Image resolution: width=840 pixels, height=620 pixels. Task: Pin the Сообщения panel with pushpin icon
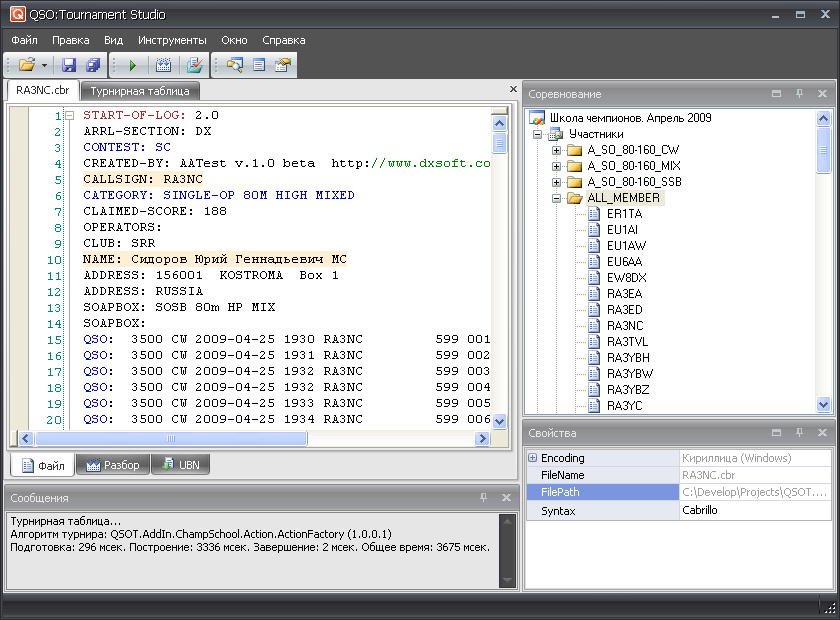[483, 497]
